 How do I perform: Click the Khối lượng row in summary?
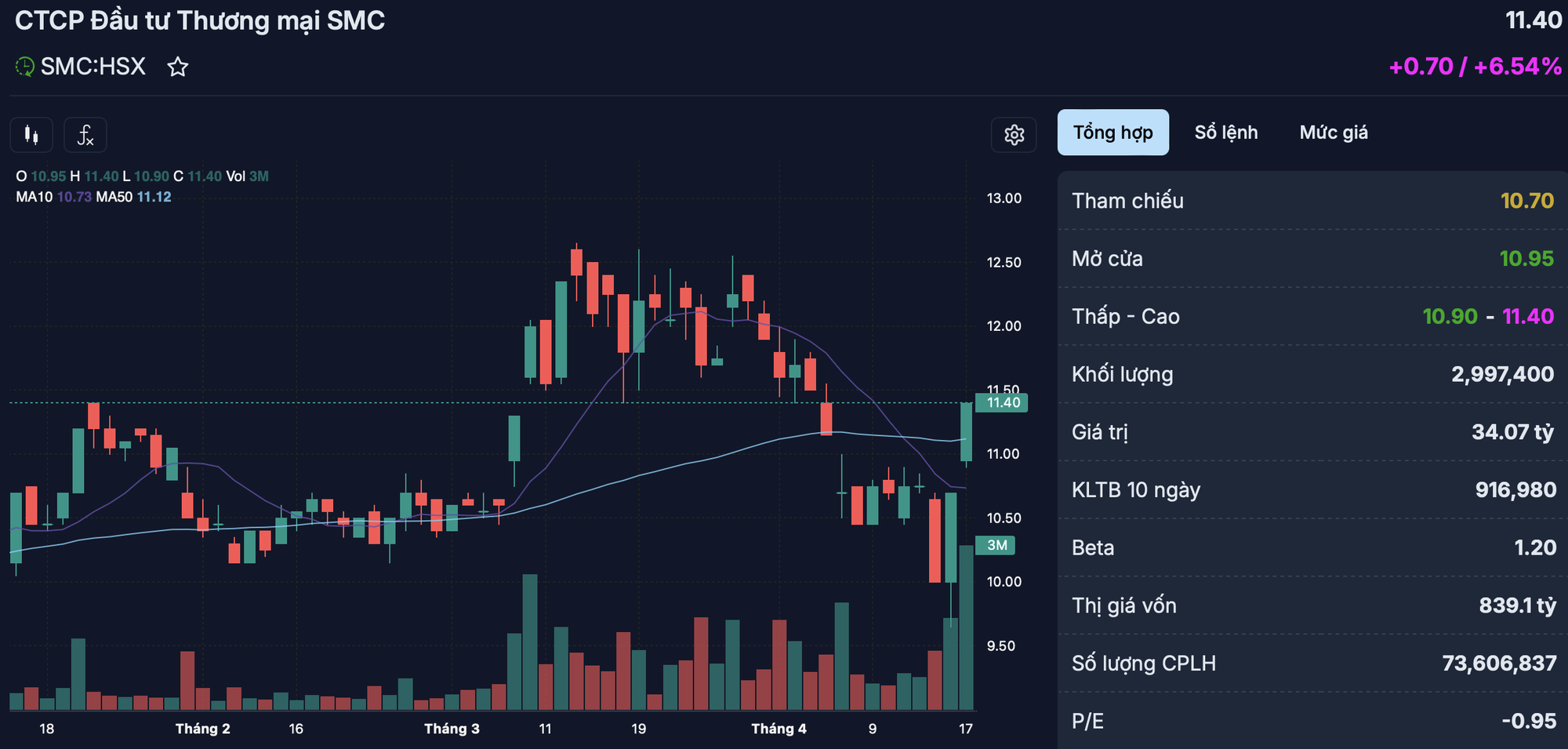click(x=1312, y=374)
